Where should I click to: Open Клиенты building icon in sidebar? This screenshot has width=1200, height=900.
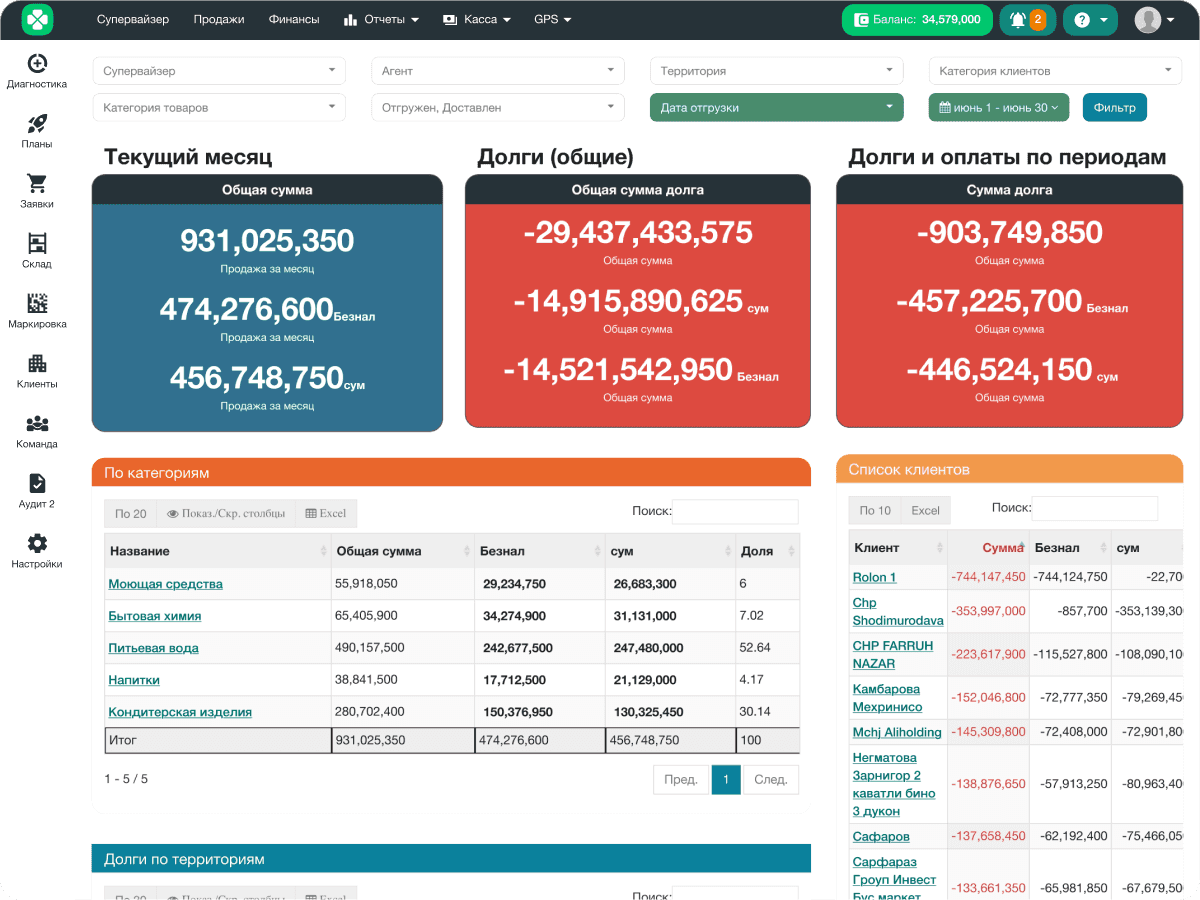click(x=37, y=372)
